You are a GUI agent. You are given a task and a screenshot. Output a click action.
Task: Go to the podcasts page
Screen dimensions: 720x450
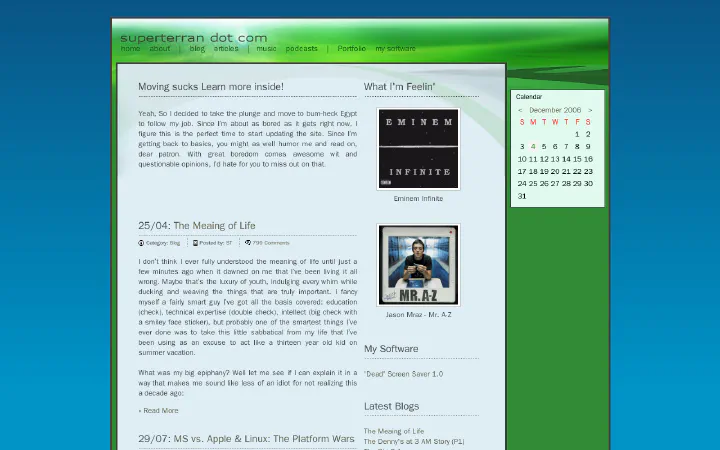coord(302,48)
